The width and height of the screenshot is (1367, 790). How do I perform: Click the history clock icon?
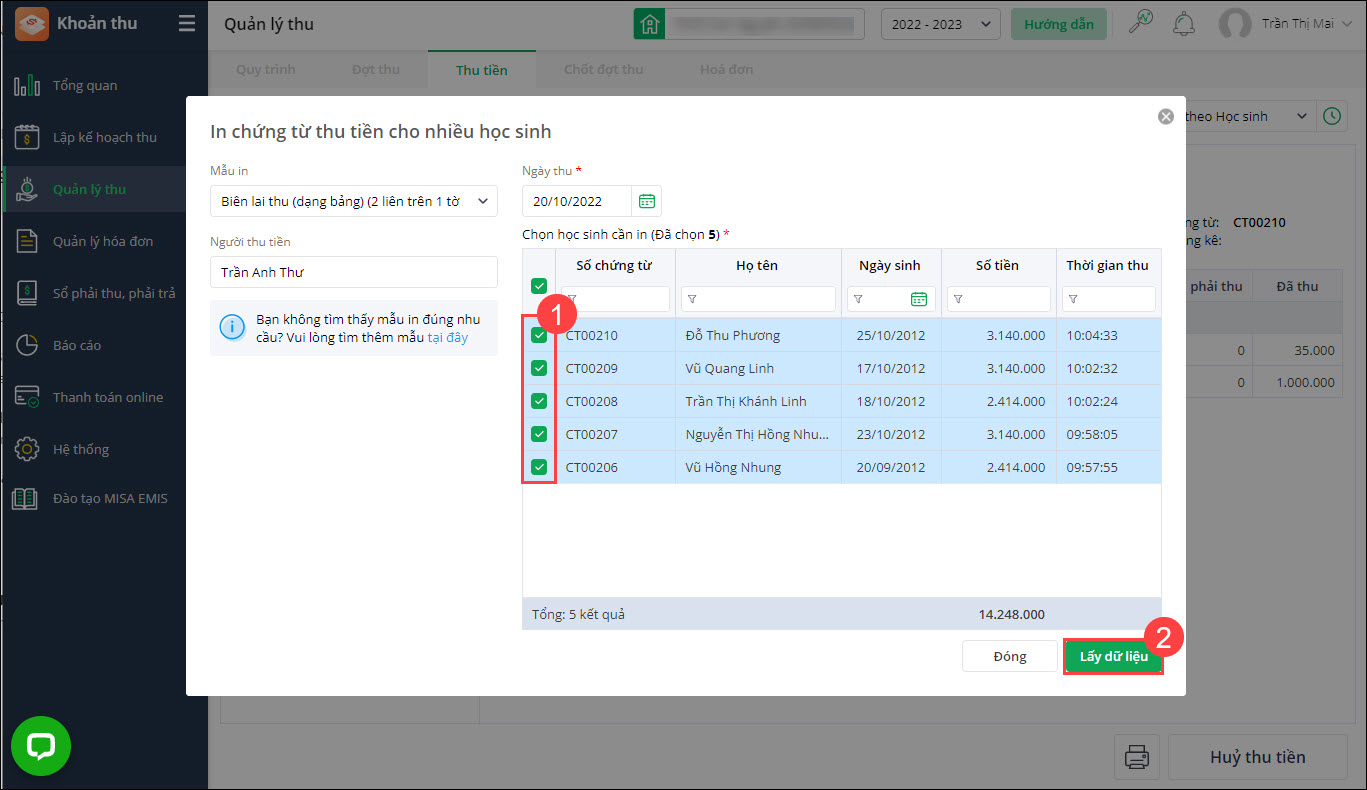(1332, 116)
